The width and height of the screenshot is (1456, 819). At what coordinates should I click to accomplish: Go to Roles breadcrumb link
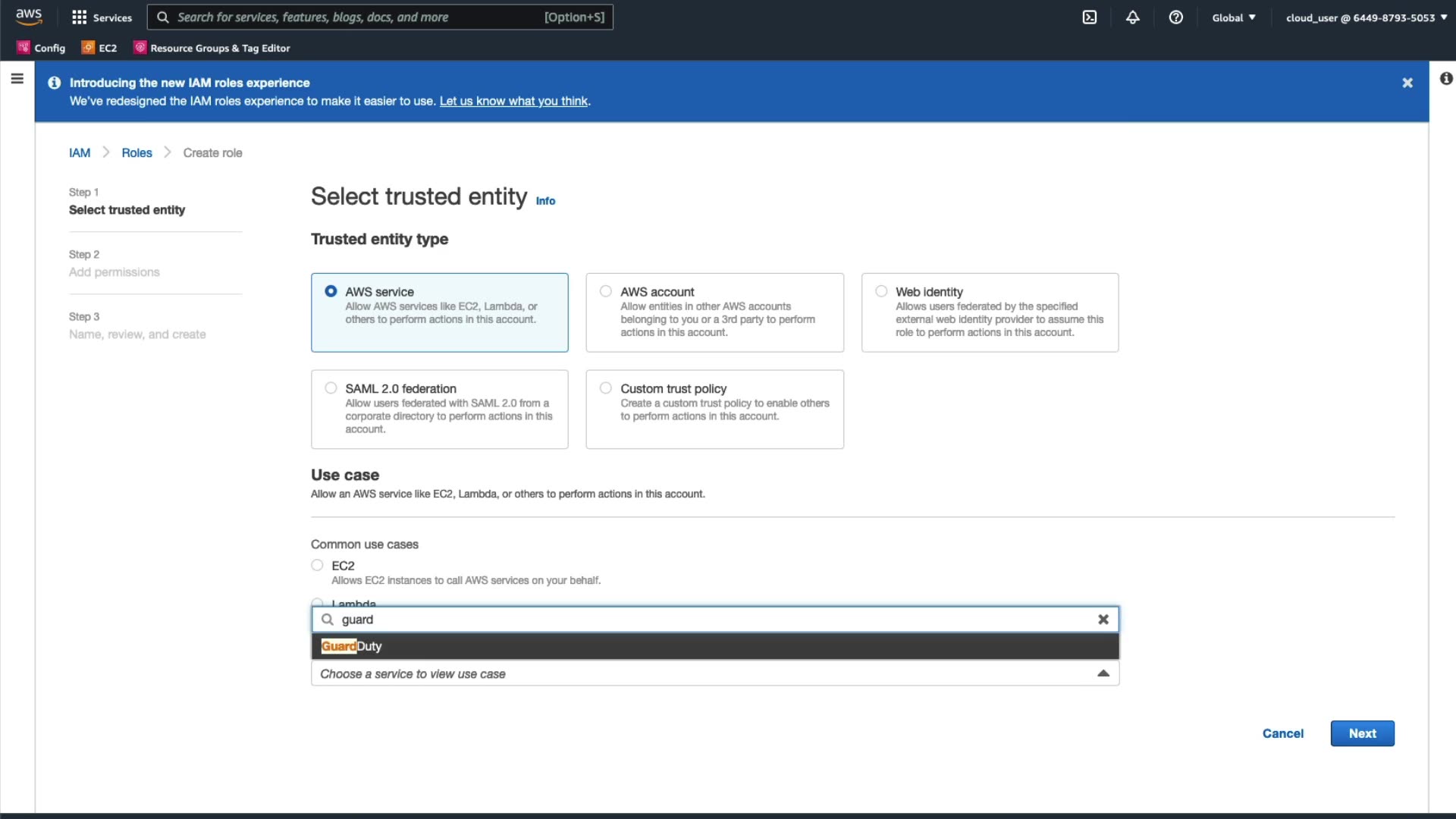pos(136,152)
